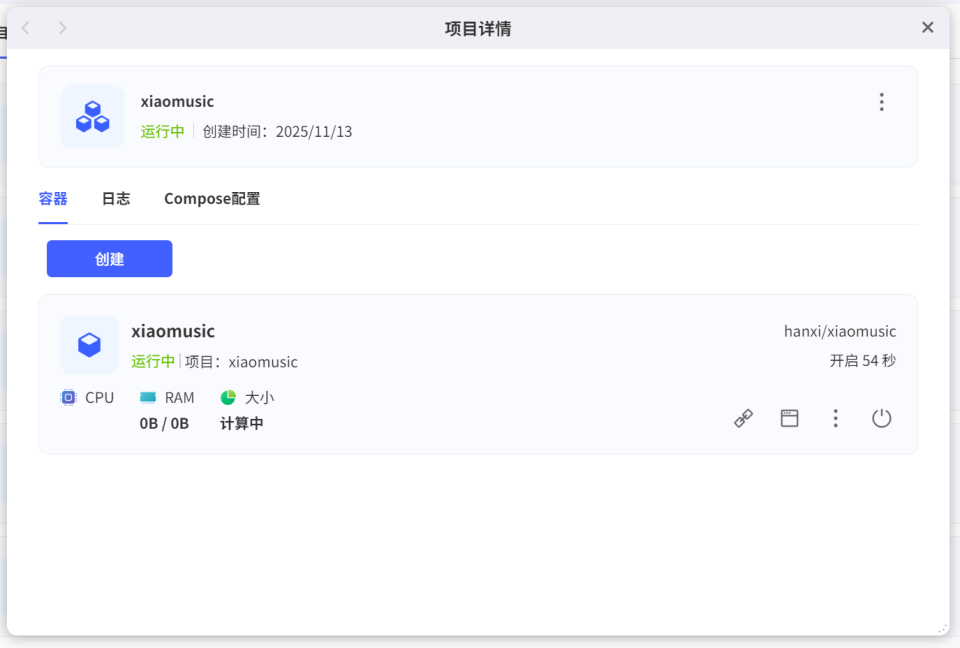Click the forward navigation arrow at top left

pos(62,28)
